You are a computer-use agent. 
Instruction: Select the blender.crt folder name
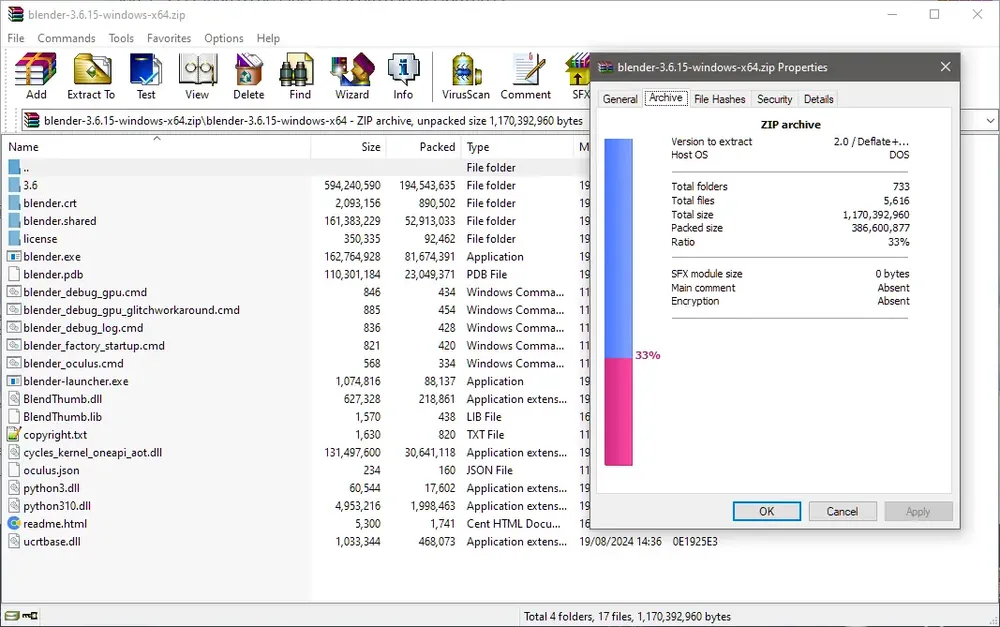[50, 203]
